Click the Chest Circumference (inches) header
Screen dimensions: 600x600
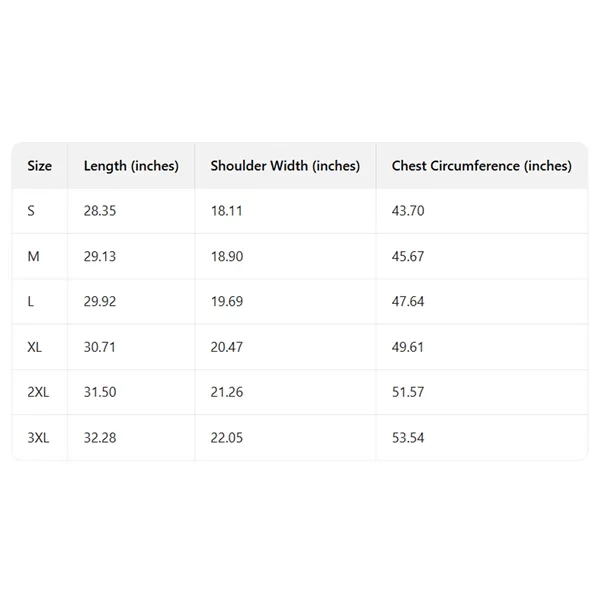[x=481, y=166]
